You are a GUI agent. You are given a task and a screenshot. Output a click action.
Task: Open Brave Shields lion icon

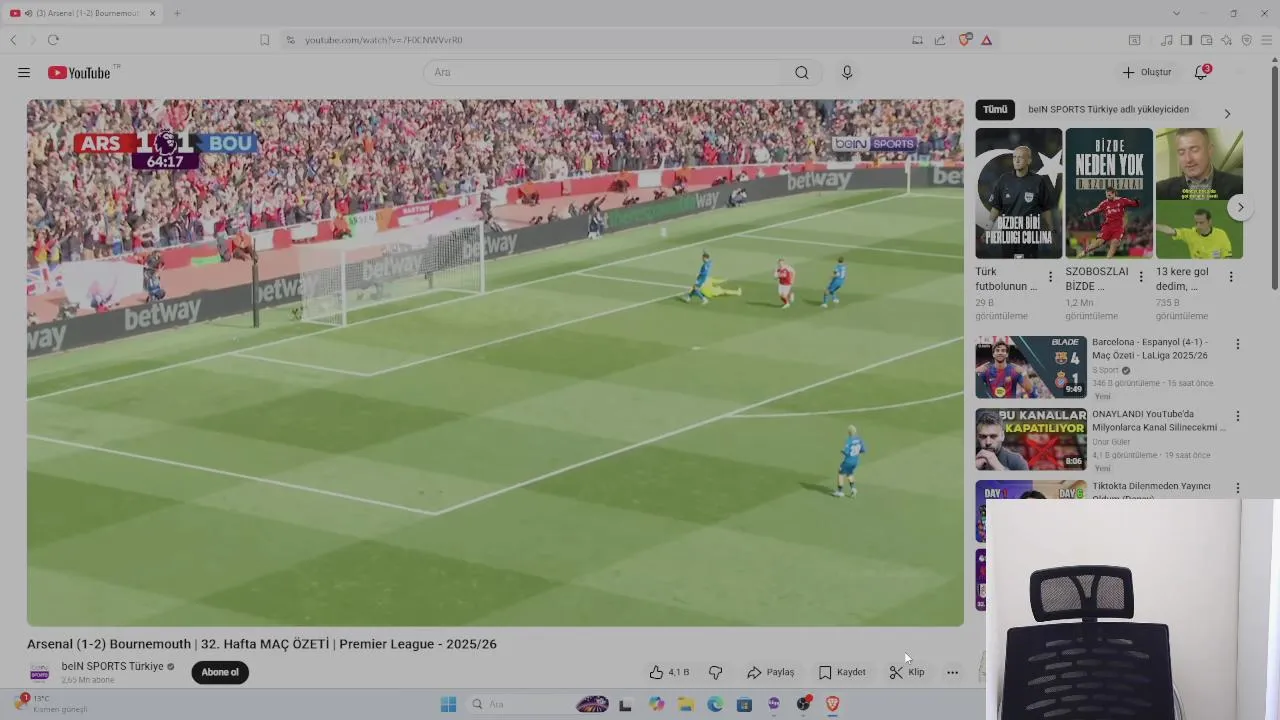pyautogui.click(x=965, y=40)
